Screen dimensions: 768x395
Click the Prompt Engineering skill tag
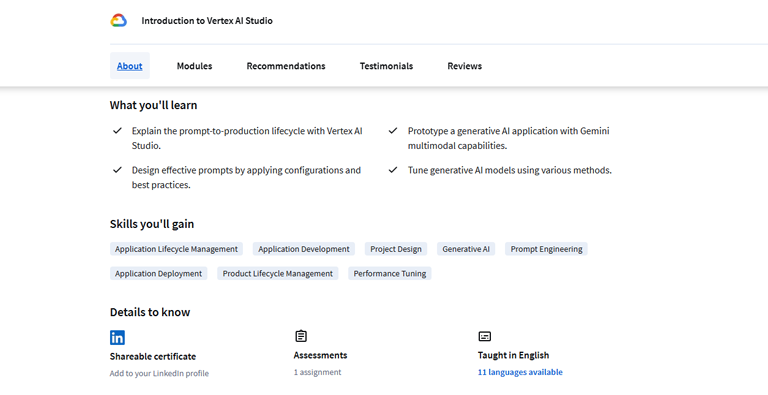point(546,249)
